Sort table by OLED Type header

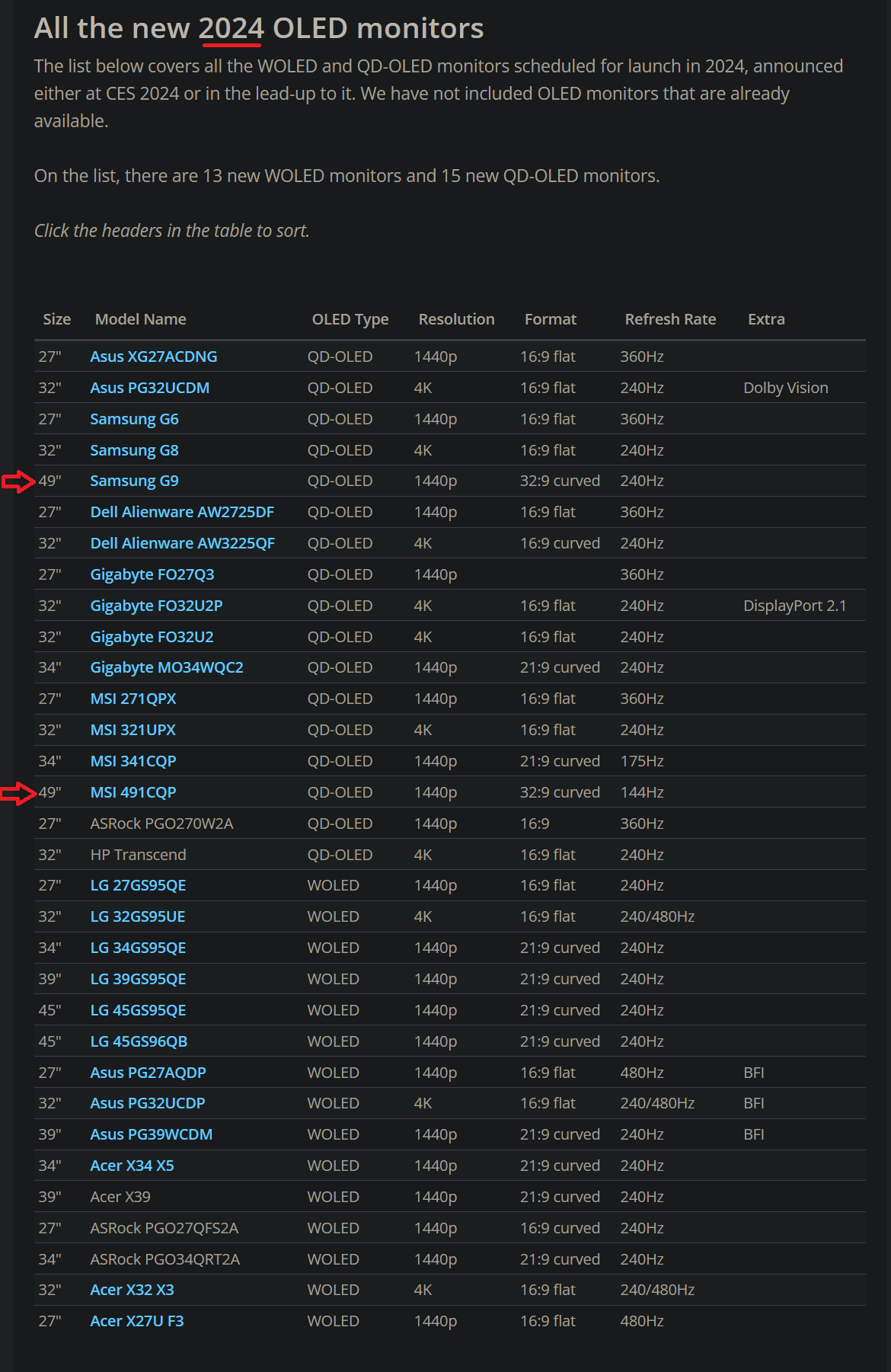click(350, 319)
